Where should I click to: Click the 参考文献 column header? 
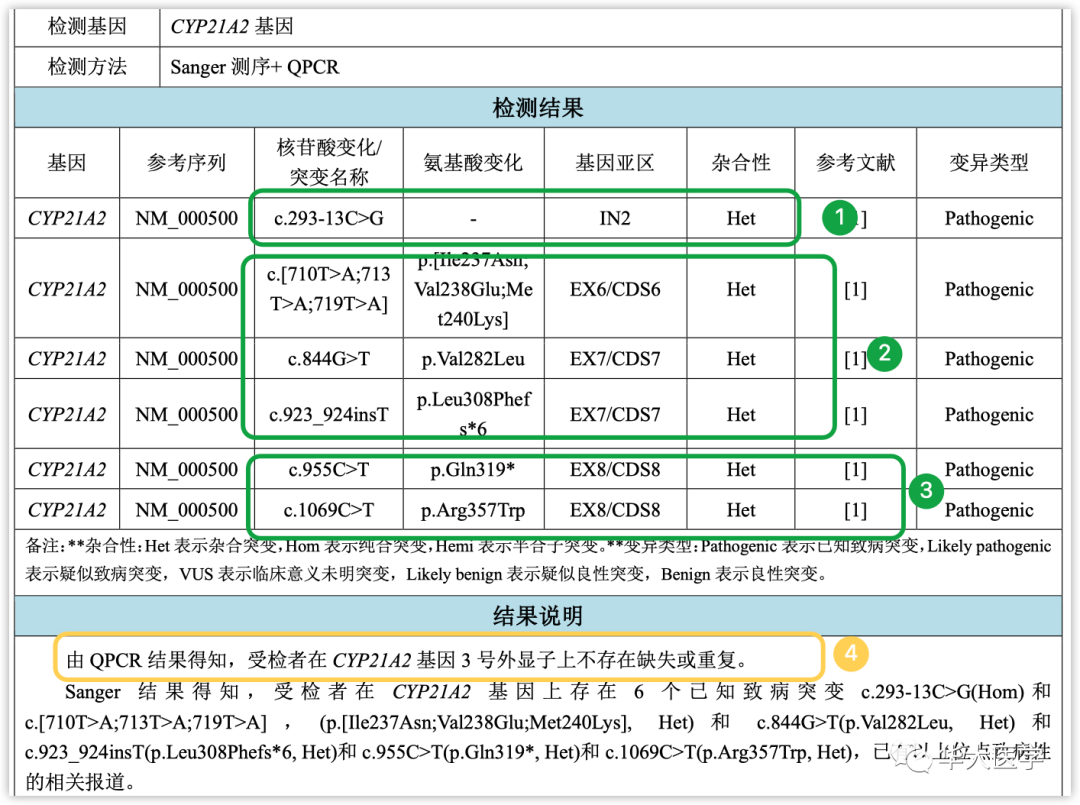coord(855,163)
